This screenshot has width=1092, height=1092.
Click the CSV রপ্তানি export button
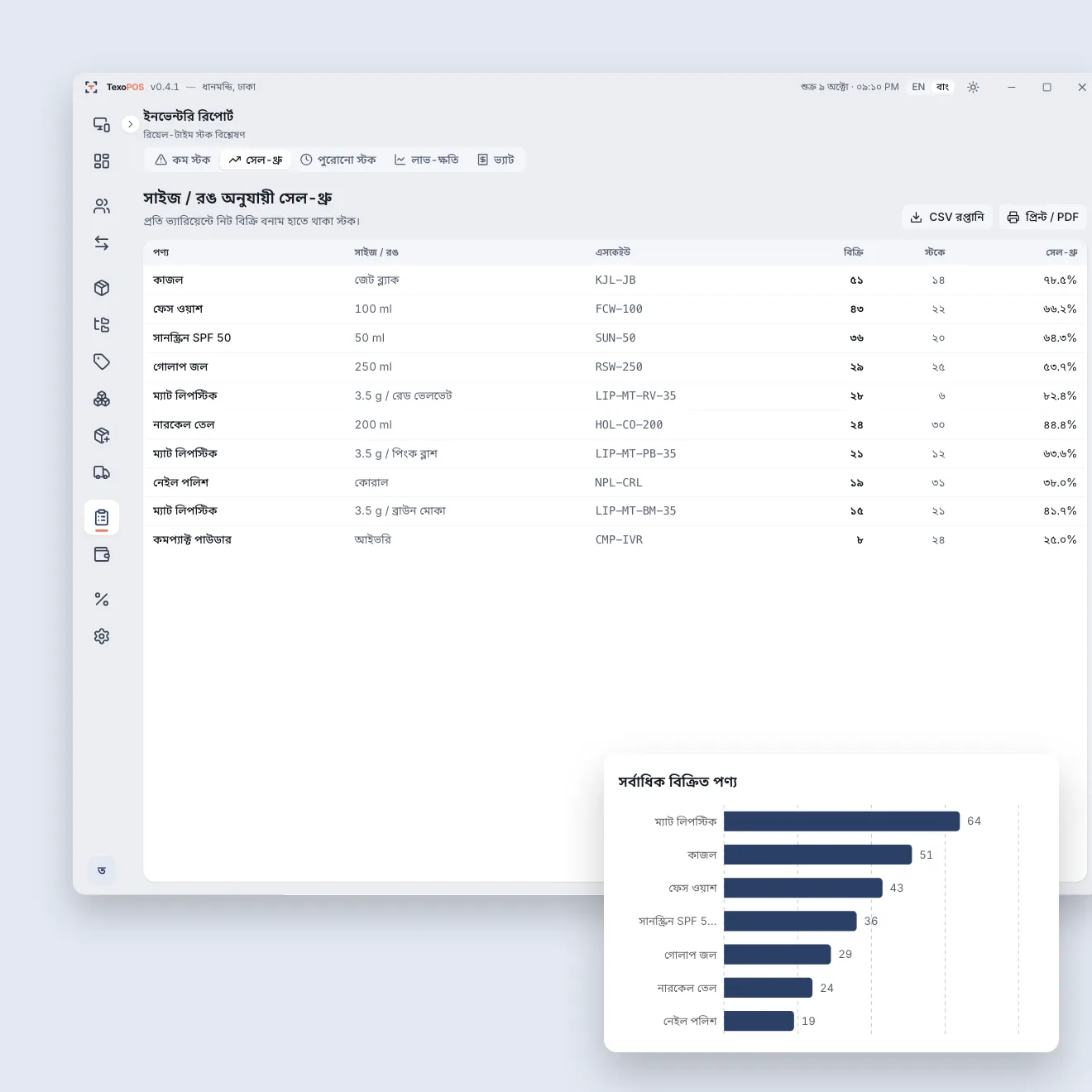(947, 217)
